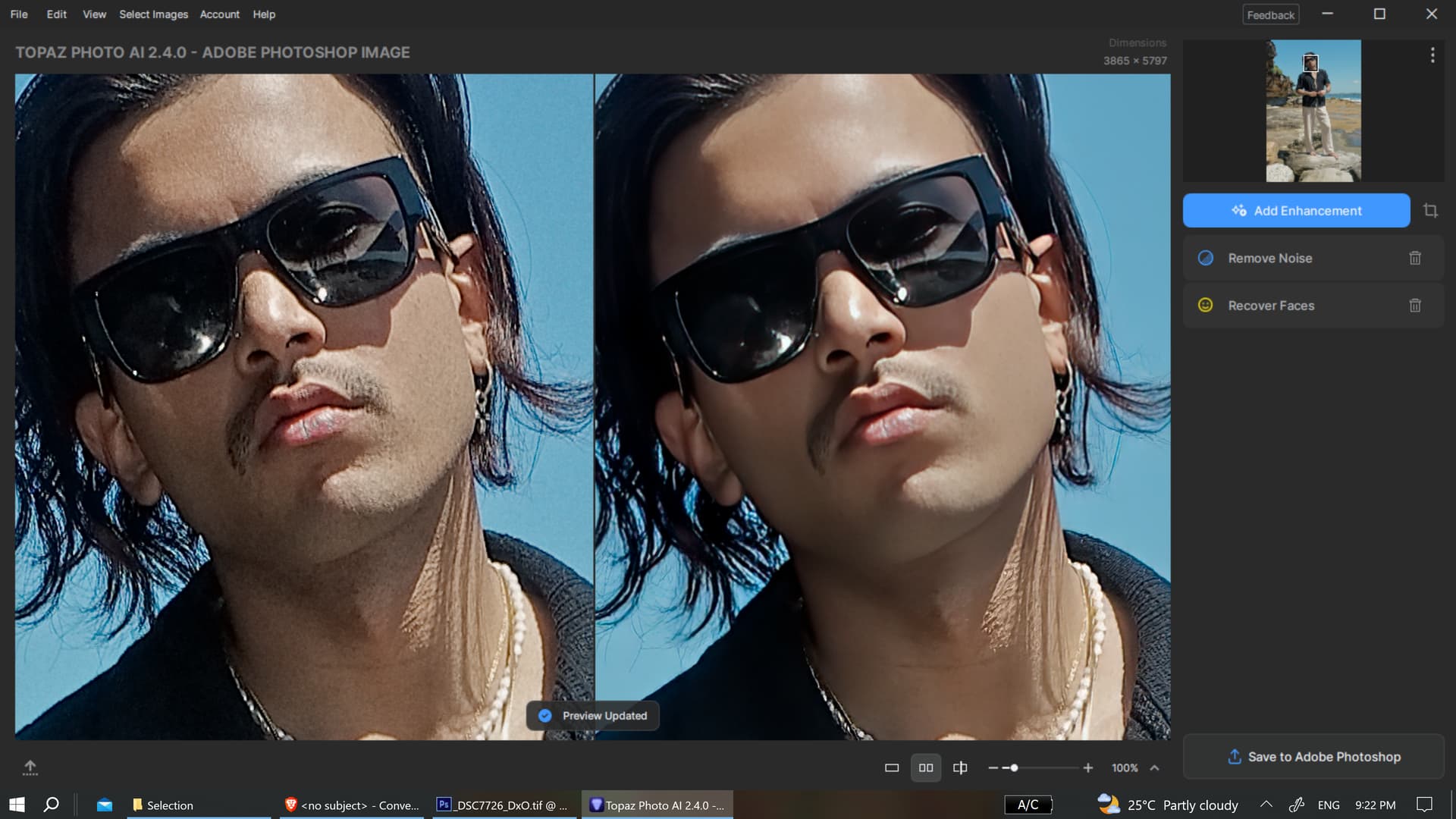Switch to split slider view mode
This screenshot has width=1456, height=819.
(x=960, y=767)
